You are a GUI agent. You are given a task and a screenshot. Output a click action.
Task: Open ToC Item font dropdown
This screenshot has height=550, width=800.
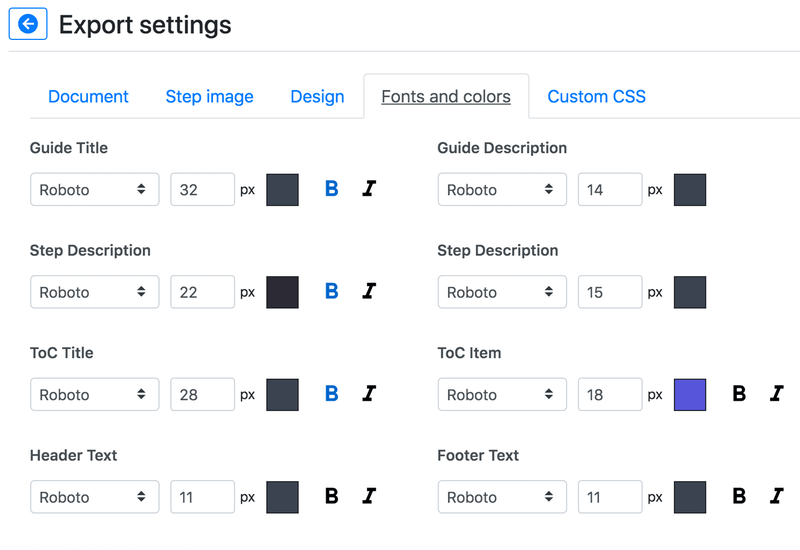pos(501,394)
